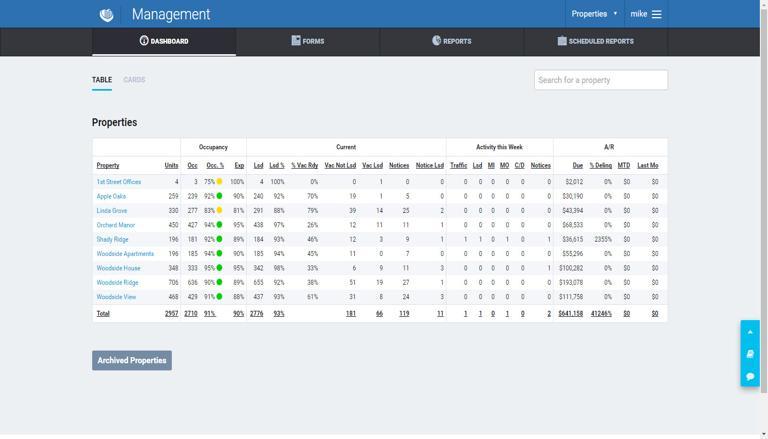Click the up arrow icon in side widget
The height and width of the screenshot is (439, 768).
tap(750, 332)
